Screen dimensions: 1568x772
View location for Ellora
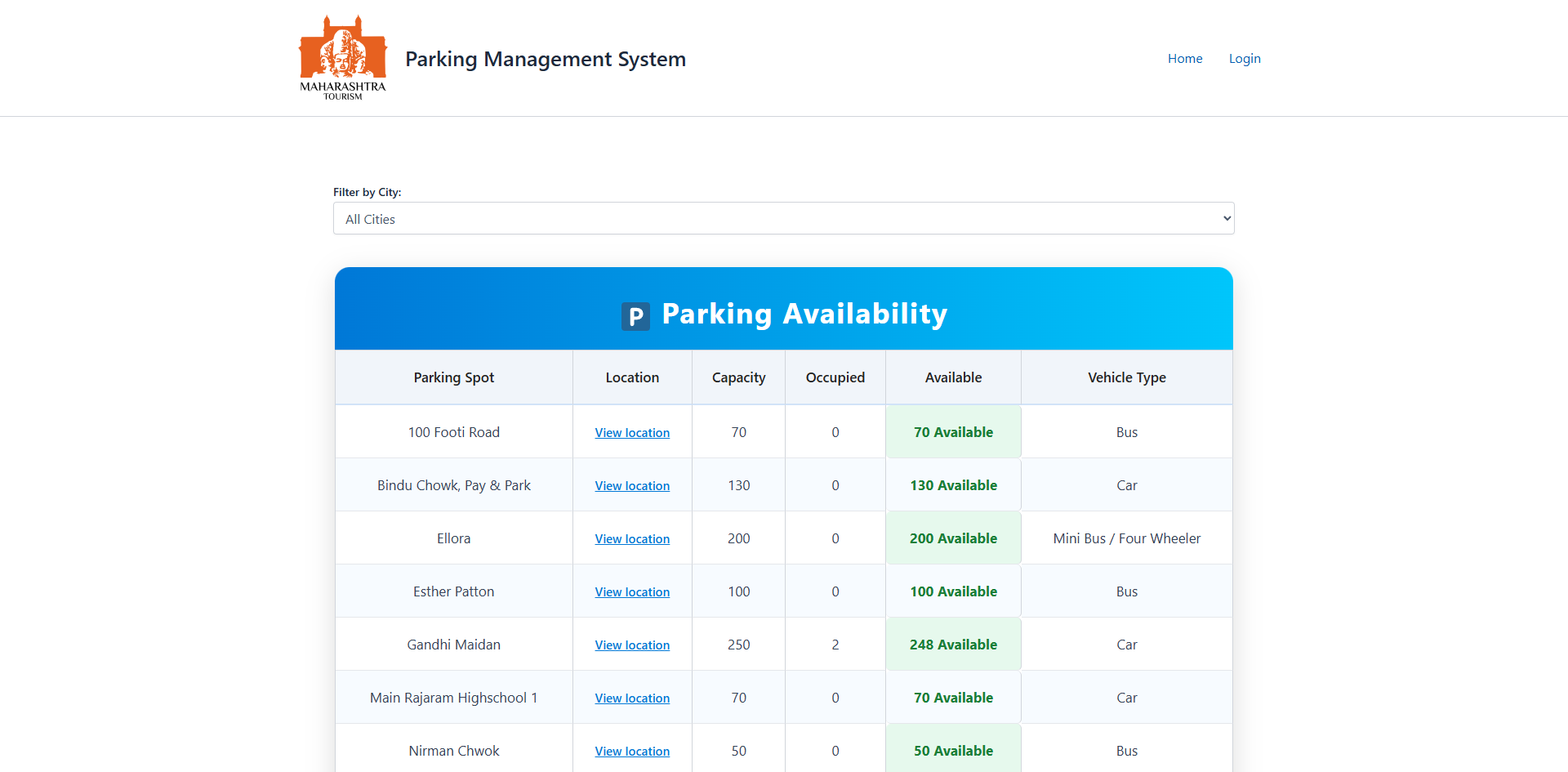632,538
